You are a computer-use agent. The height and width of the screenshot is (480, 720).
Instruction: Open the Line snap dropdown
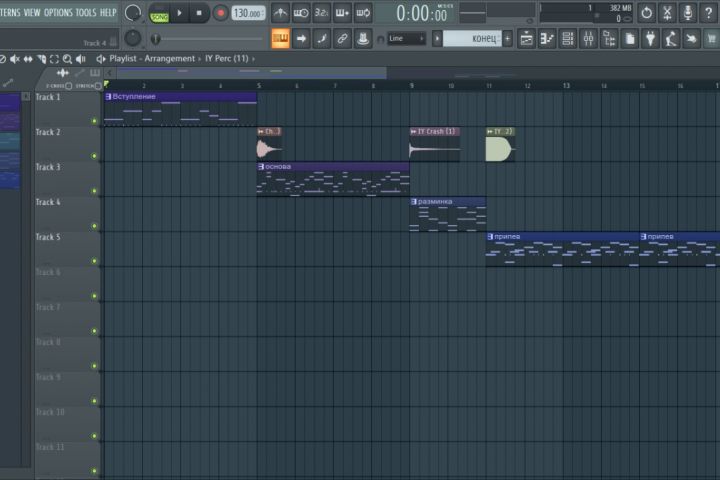pos(406,39)
